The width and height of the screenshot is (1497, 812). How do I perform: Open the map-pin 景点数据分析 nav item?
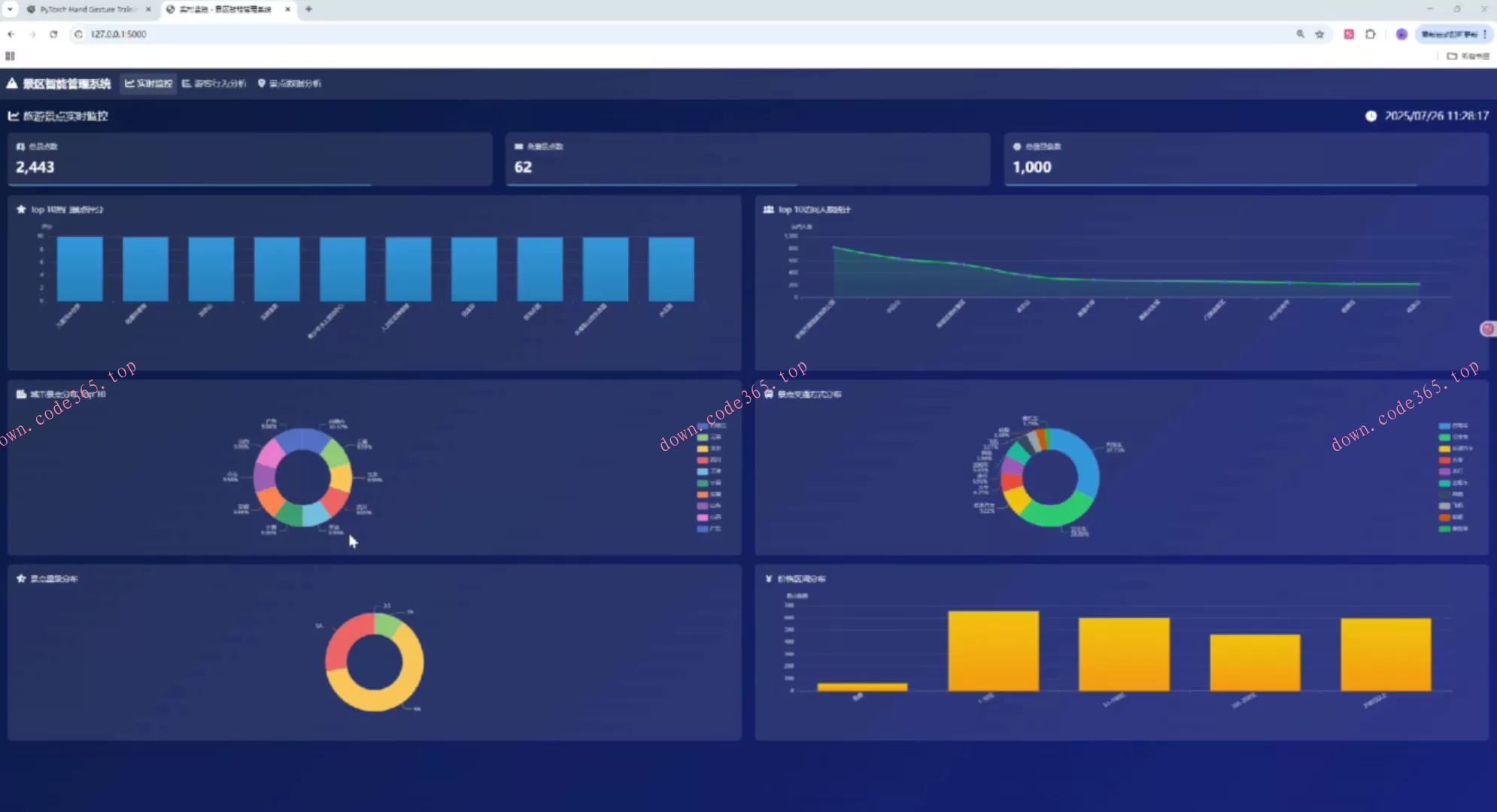pyautogui.click(x=290, y=83)
